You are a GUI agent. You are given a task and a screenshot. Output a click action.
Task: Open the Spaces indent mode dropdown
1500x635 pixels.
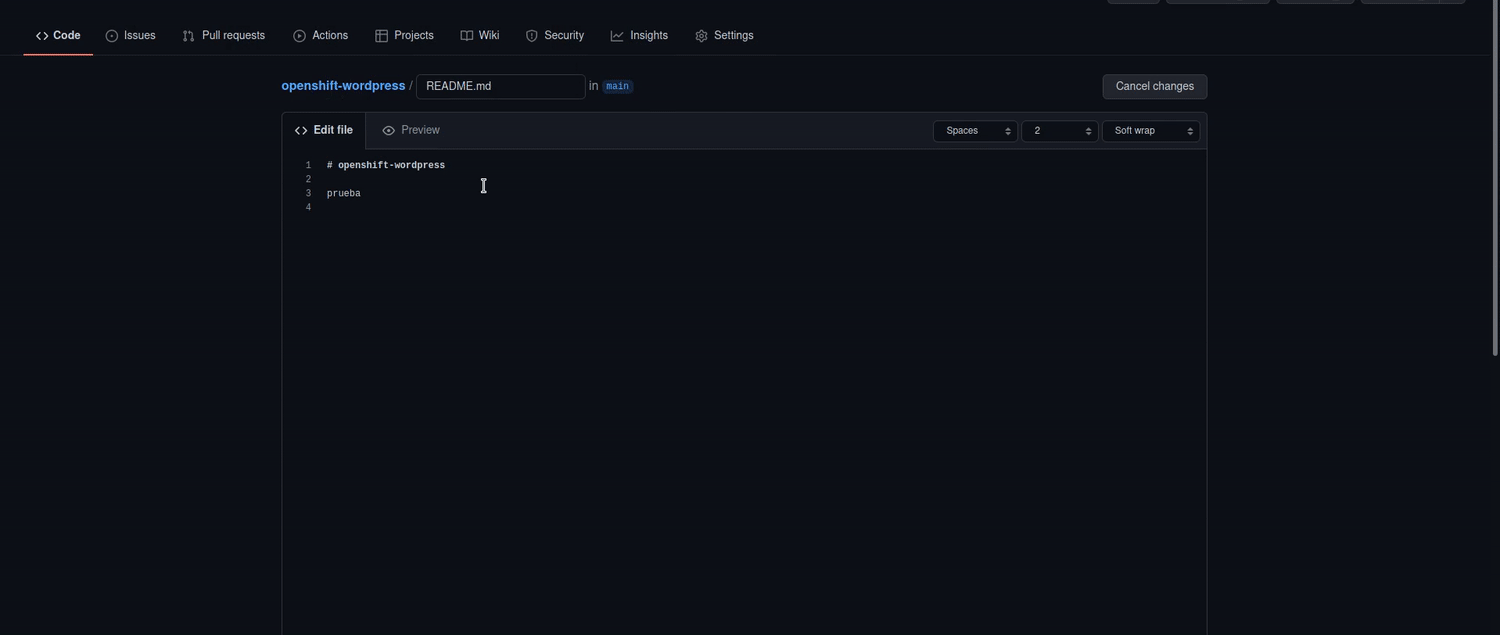975,131
